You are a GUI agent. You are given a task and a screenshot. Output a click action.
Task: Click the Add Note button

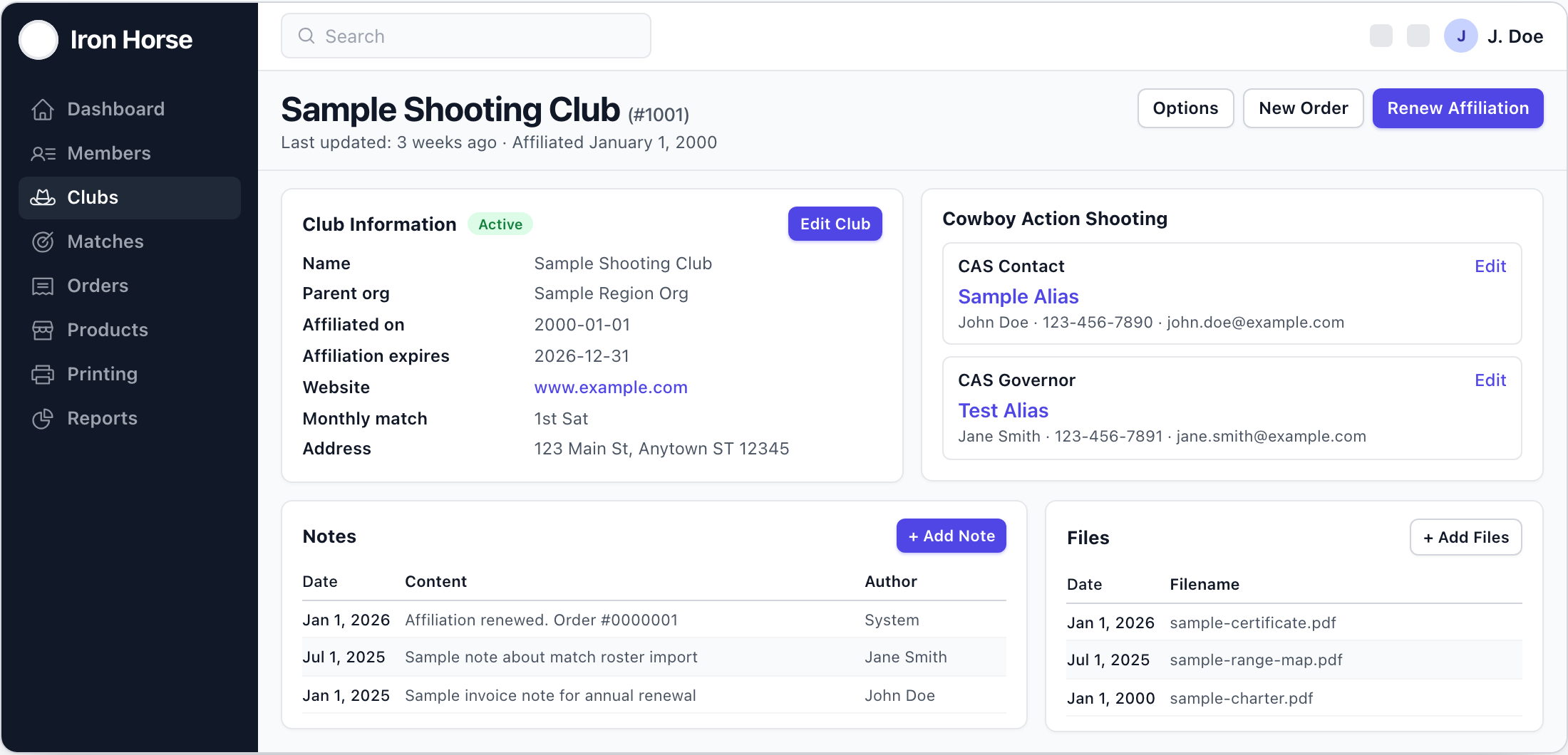coord(951,536)
